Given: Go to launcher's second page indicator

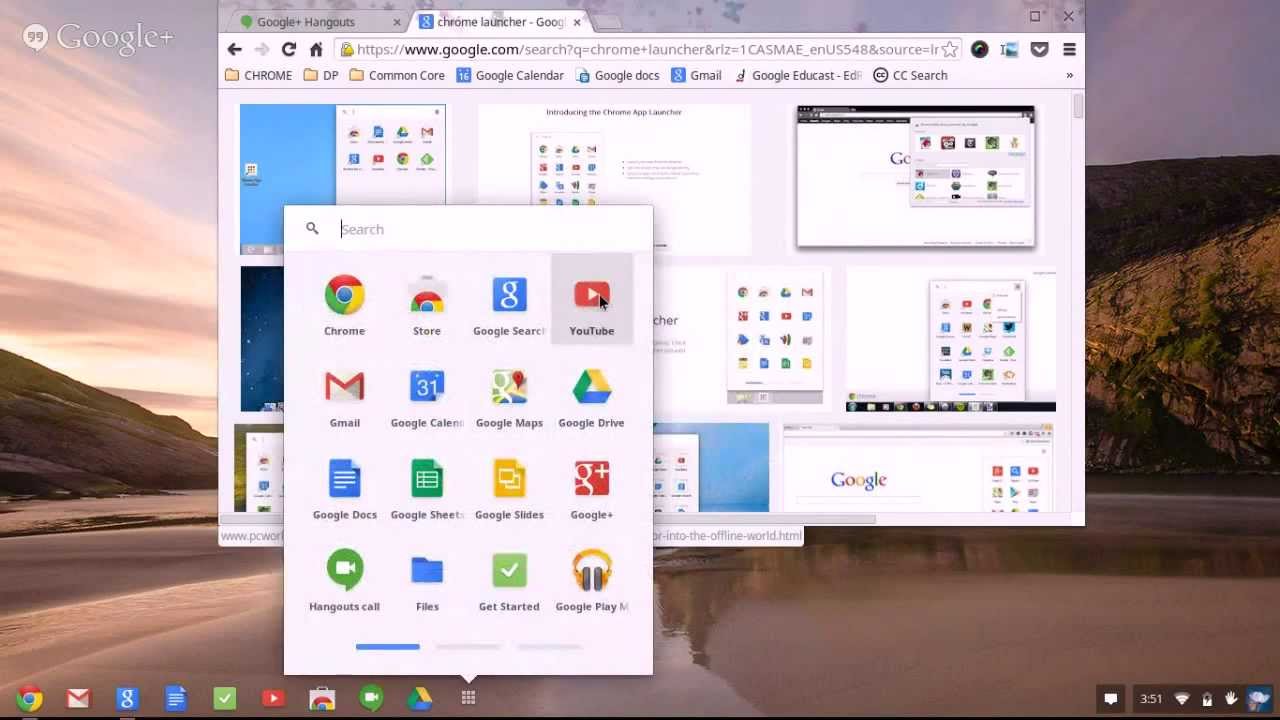Looking at the screenshot, I should tap(468, 647).
